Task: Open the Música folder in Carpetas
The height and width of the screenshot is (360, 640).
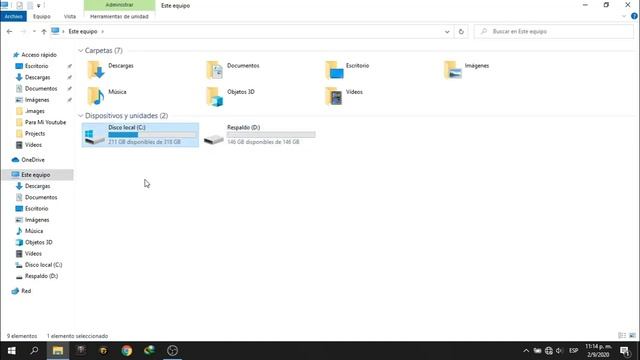Action: pos(107,96)
